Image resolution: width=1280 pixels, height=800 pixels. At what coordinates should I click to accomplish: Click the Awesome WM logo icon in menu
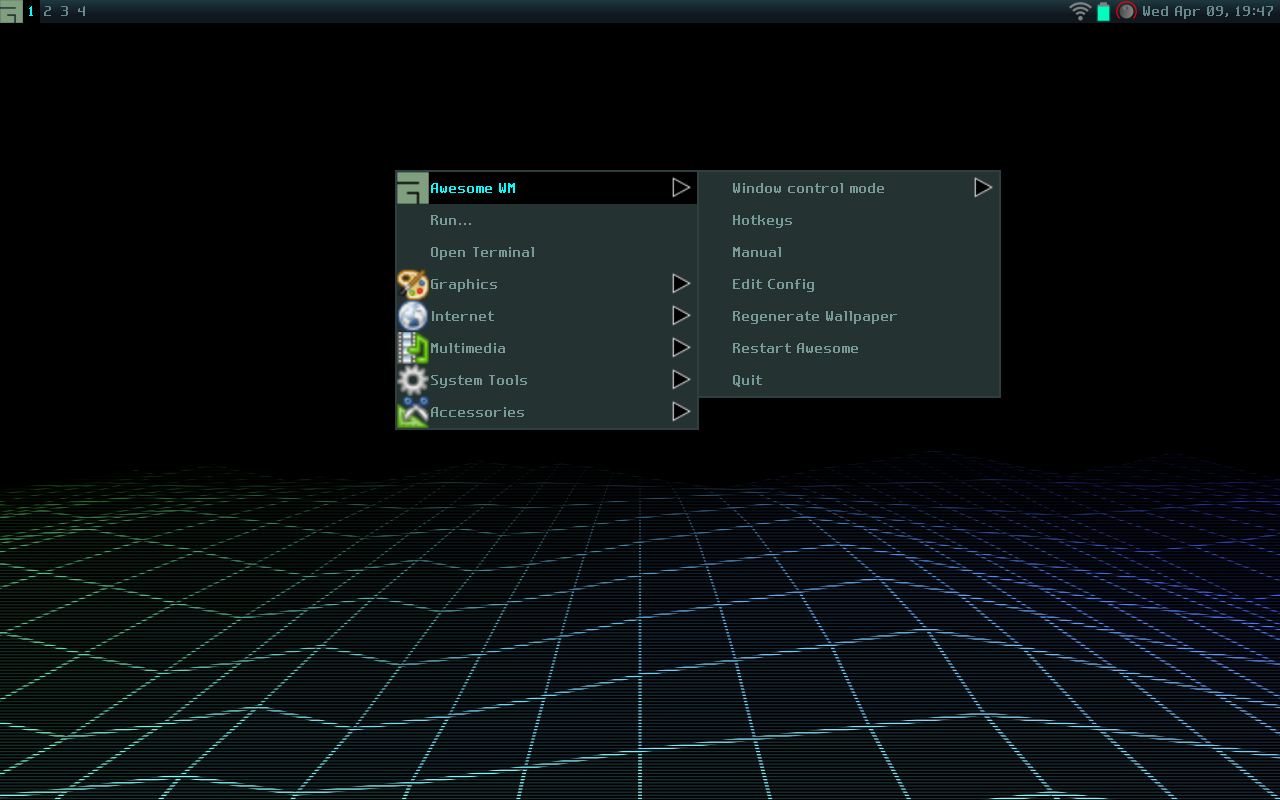pyautogui.click(x=413, y=188)
